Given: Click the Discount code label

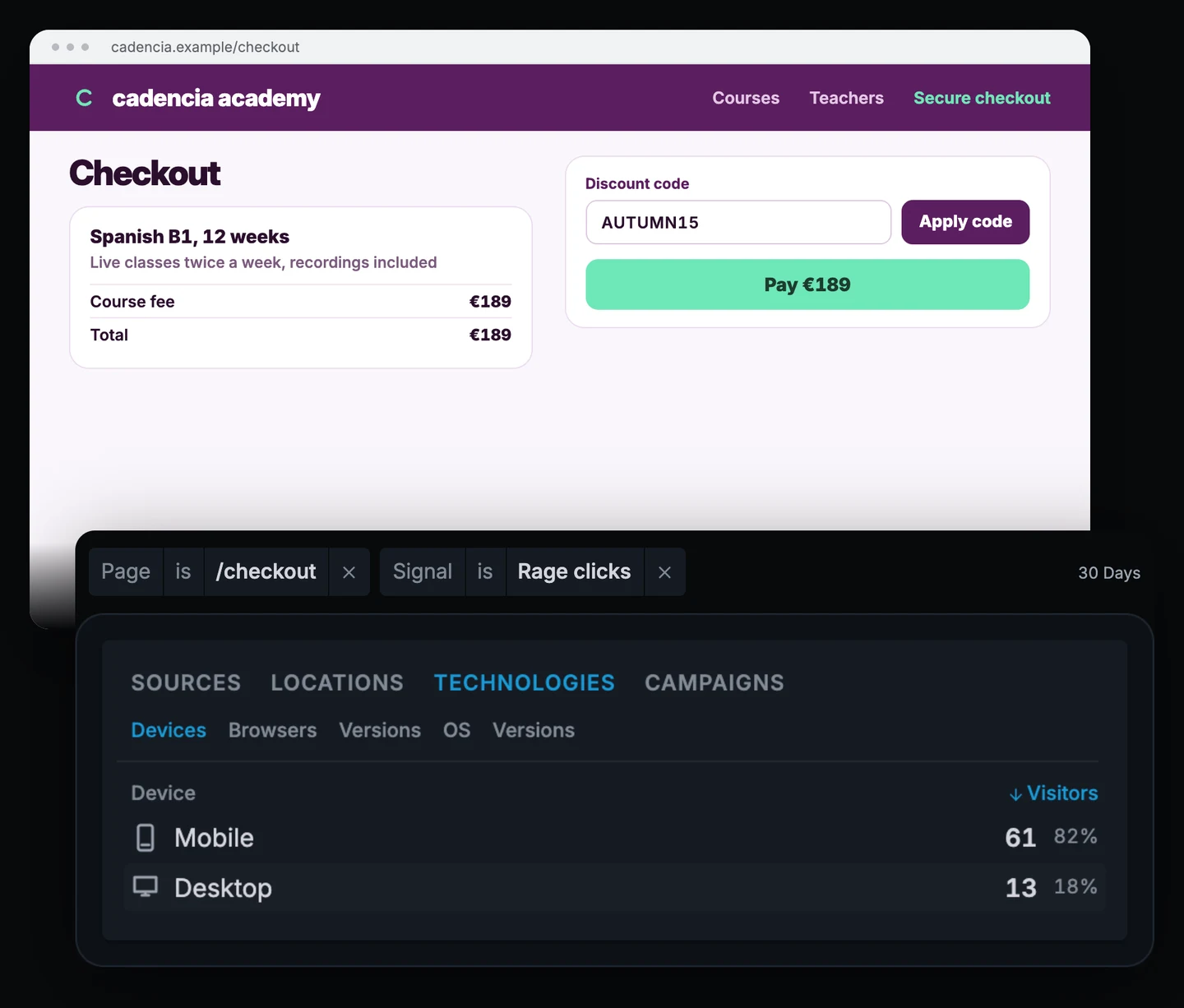Looking at the screenshot, I should pyautogui.click(x=637, y=184).
